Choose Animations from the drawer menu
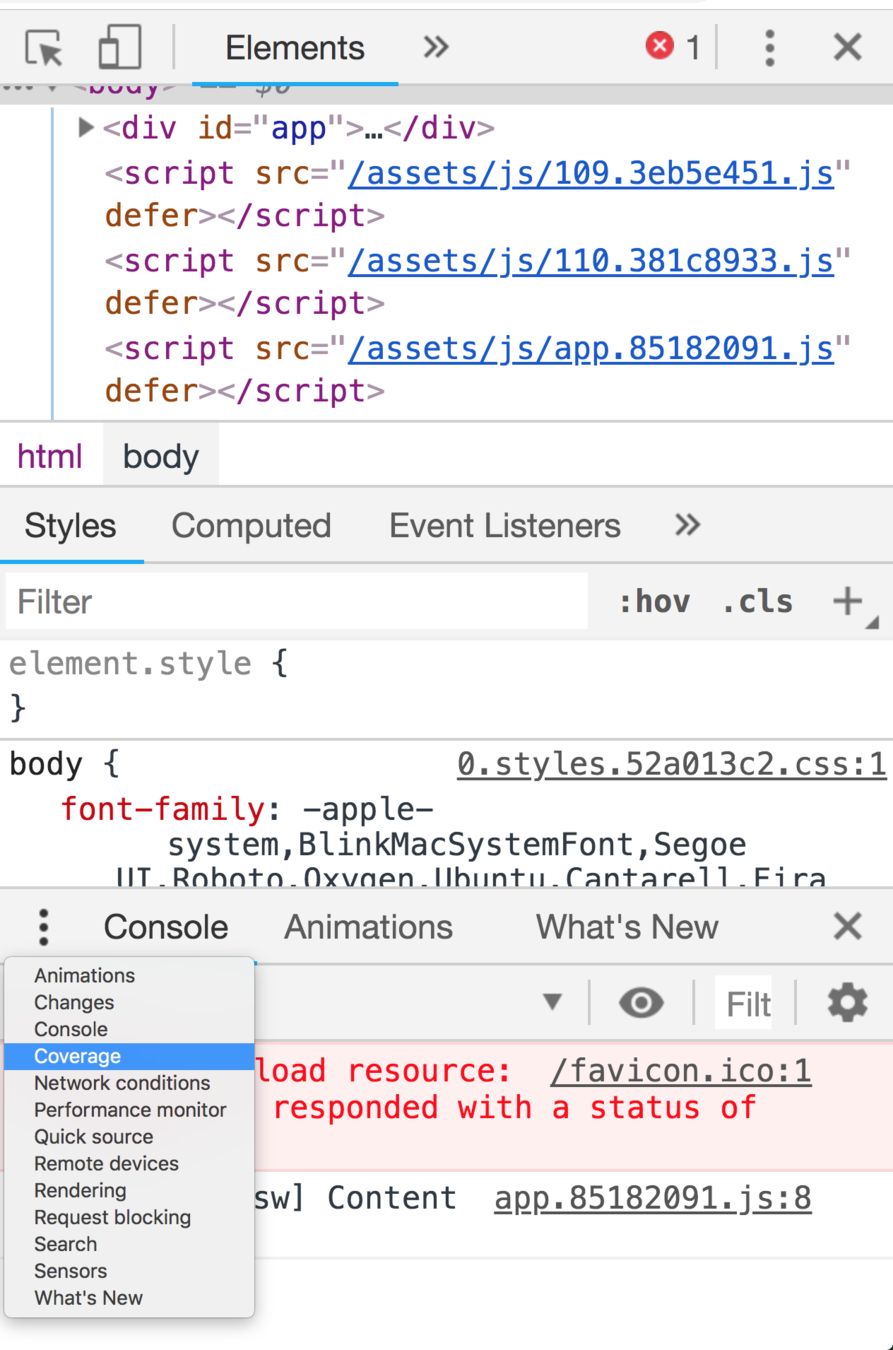This screenshot has height=1350, width=893. [129, 975]
